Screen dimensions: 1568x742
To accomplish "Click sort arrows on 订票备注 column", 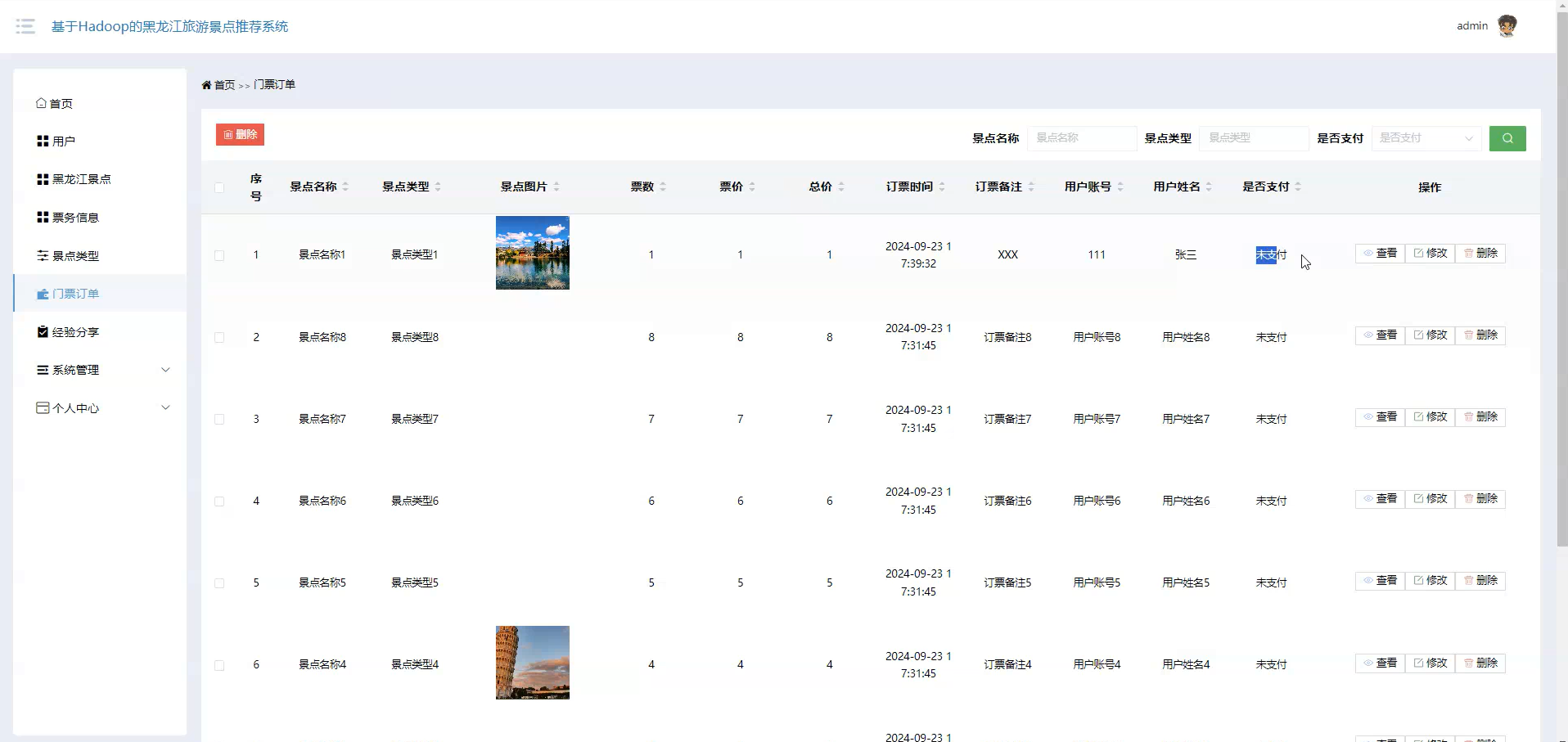I will pos(1031,187).
